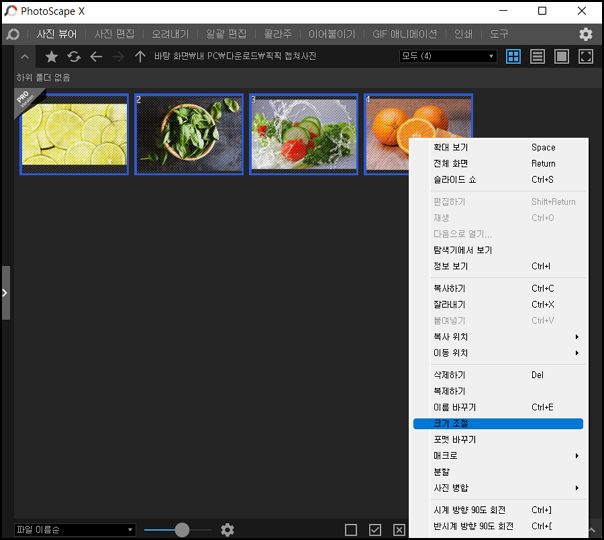
Task: Switch to the 사진 편집 tab
Action: tap(114, 34)
